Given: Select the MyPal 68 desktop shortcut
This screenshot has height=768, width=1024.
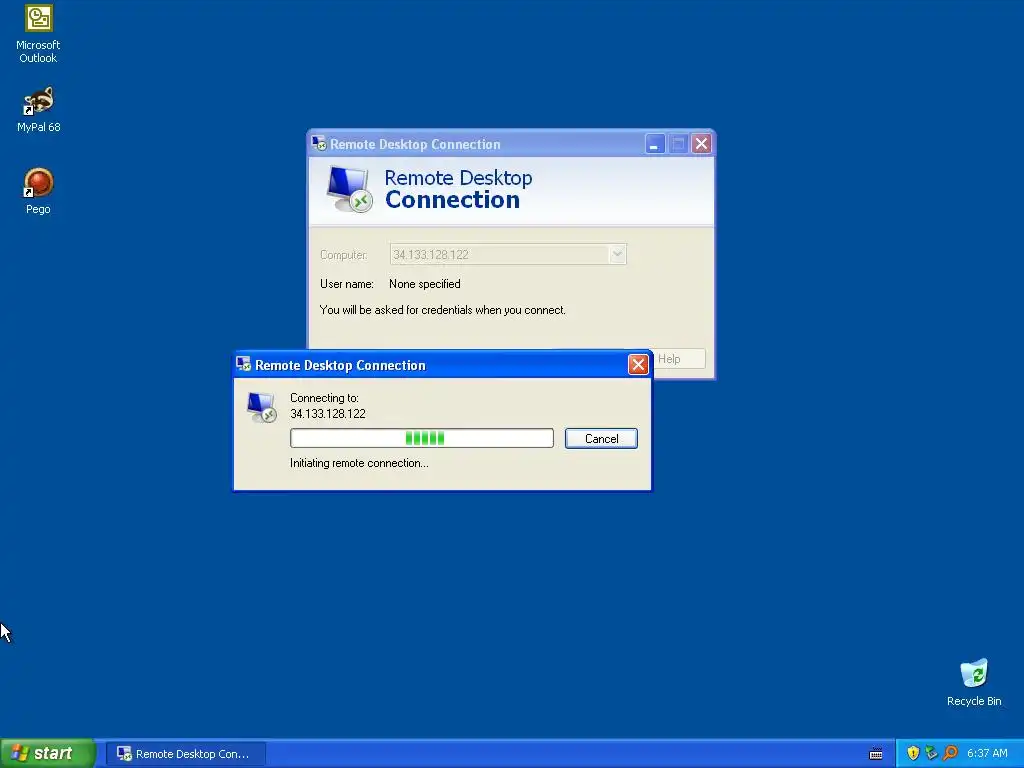Looking at the screenshot, I should [38, 110].
